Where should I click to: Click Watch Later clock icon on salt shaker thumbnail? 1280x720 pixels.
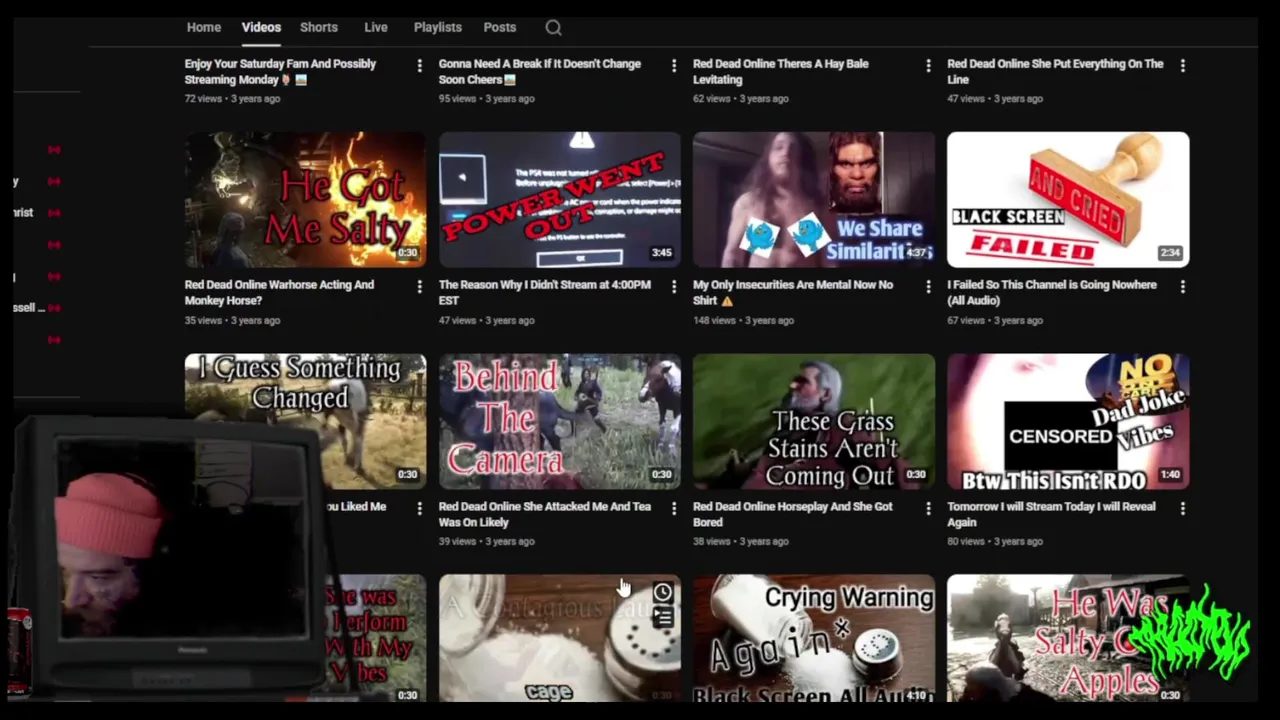pos(662,593)
